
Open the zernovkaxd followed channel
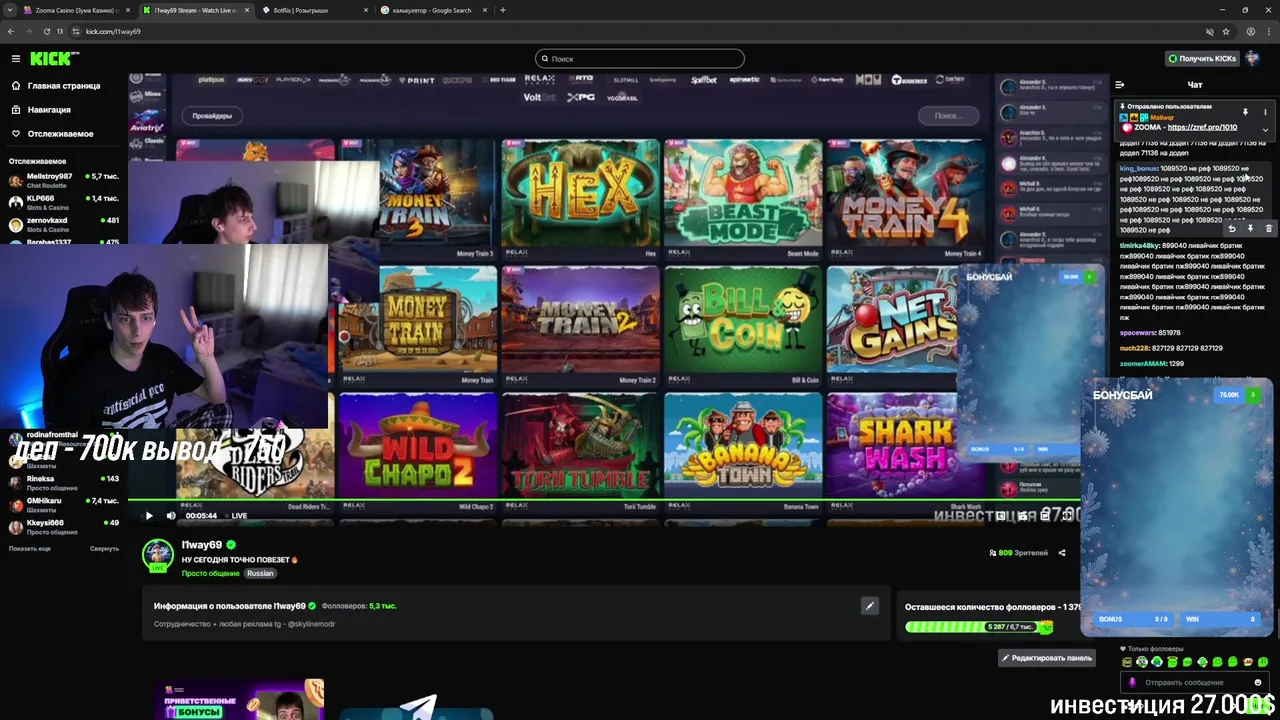click(64, 224)
